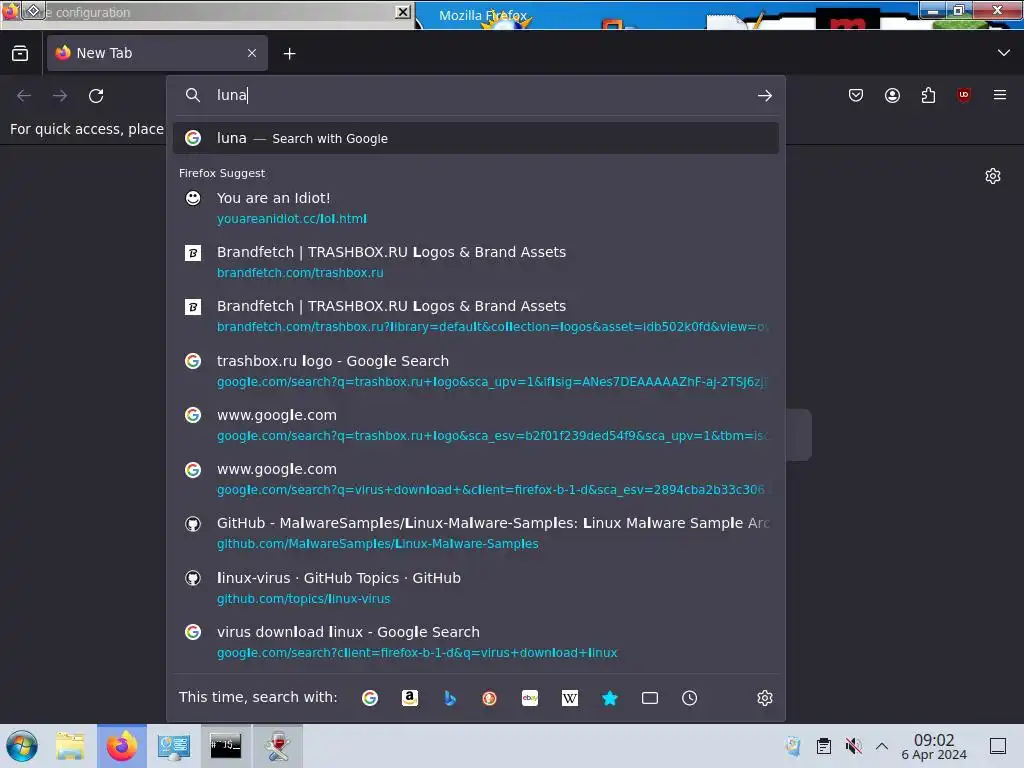This screenshot has height=768, width=1024.
Task: Search this time with Bing icon
Action: click(449, 698)
